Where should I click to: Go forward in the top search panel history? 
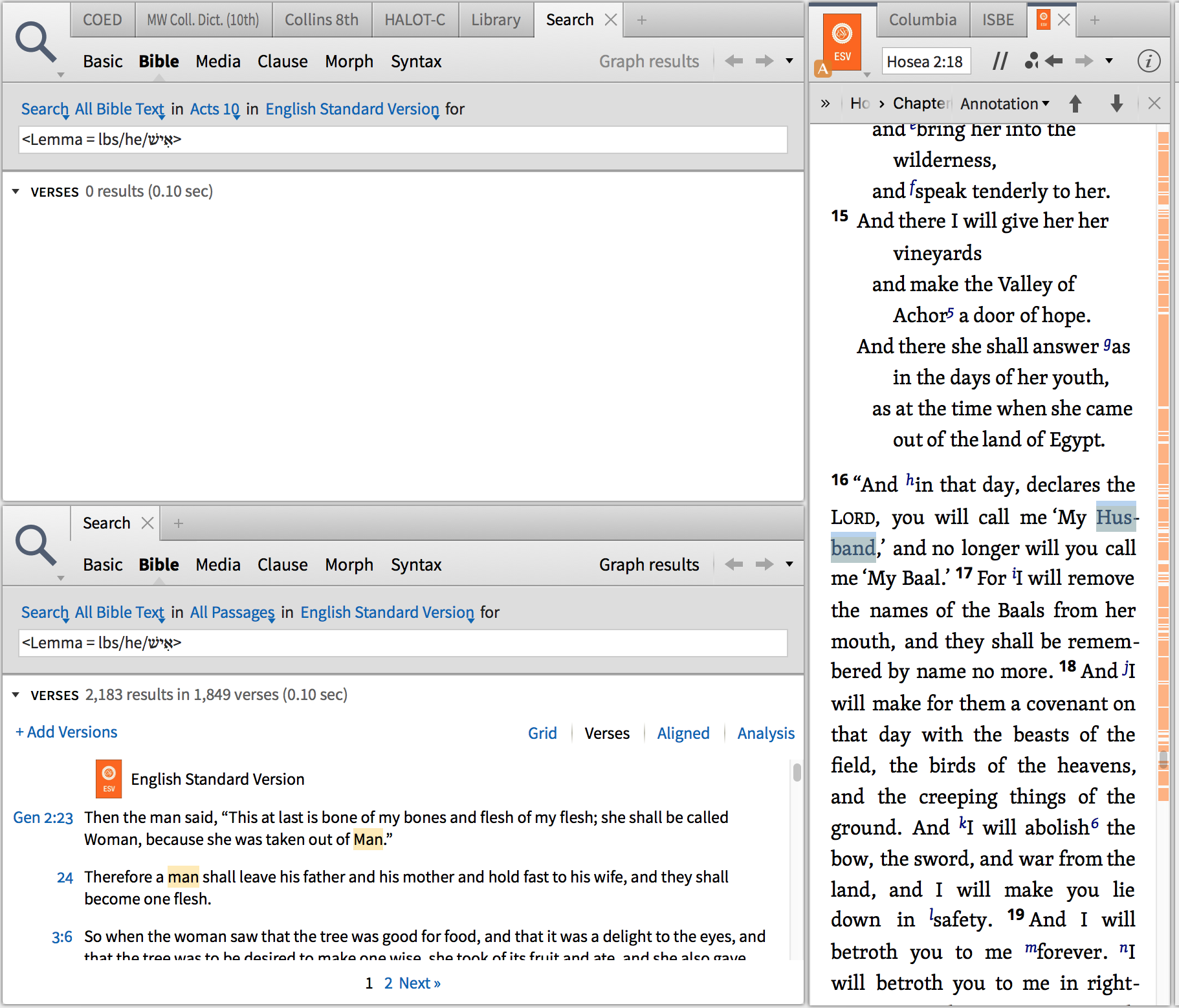tap(765, 61)
